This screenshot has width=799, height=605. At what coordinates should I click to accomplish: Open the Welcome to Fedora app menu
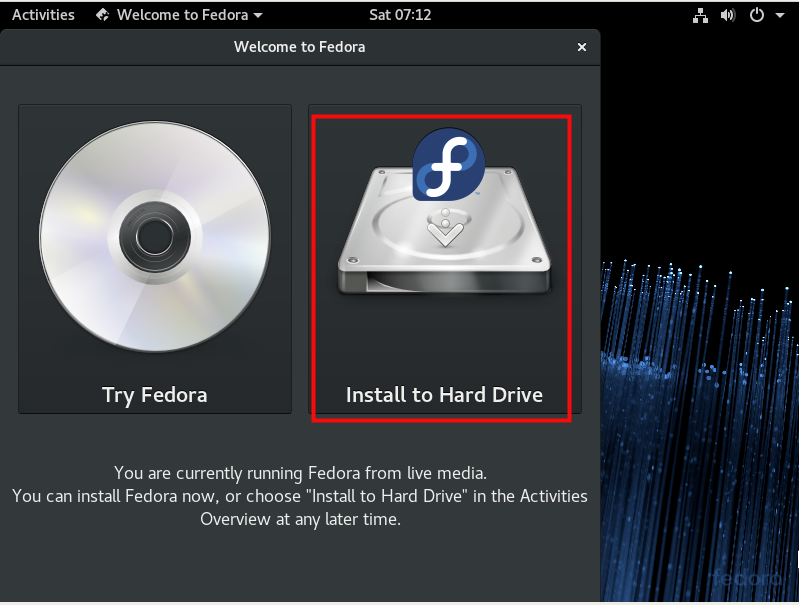pyautogui.click(x=179, y=15)
